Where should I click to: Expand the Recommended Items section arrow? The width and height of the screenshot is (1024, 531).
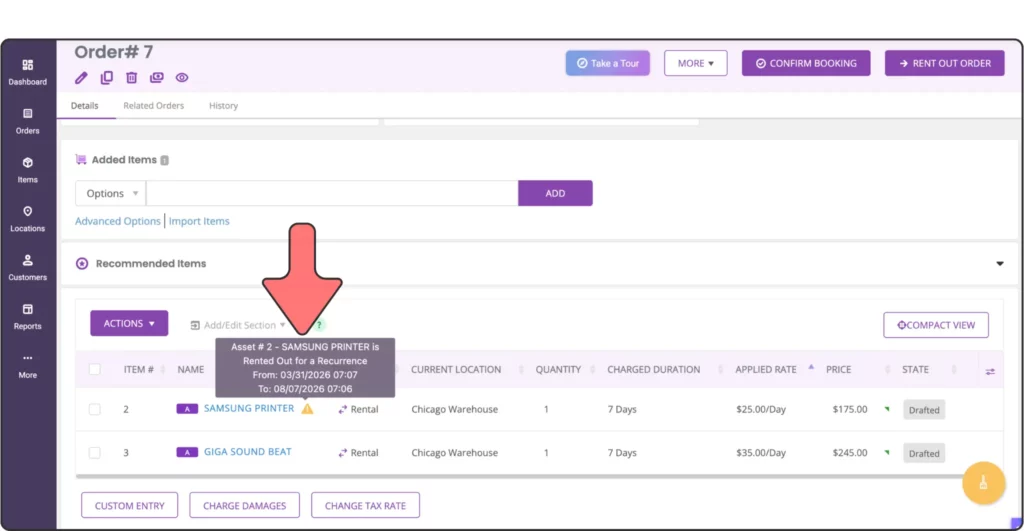[999, 264]
